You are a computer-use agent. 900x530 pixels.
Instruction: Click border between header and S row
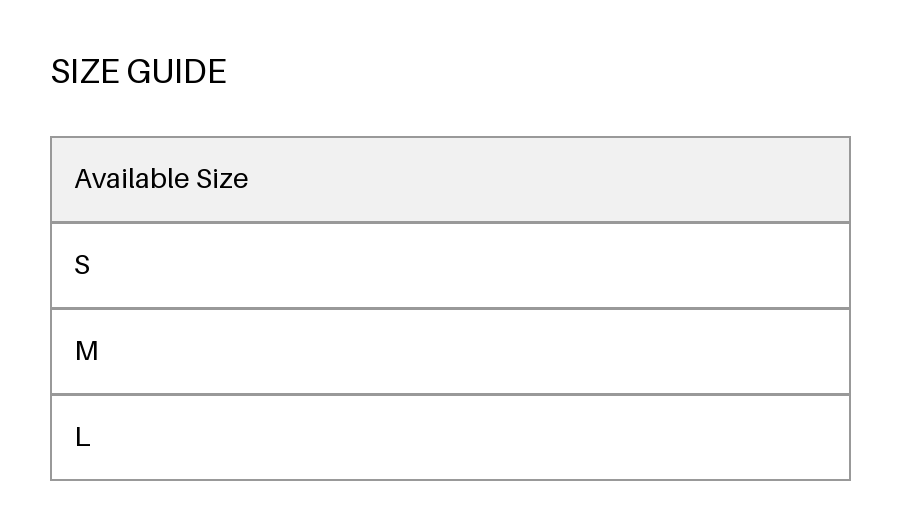pos(450,222)
